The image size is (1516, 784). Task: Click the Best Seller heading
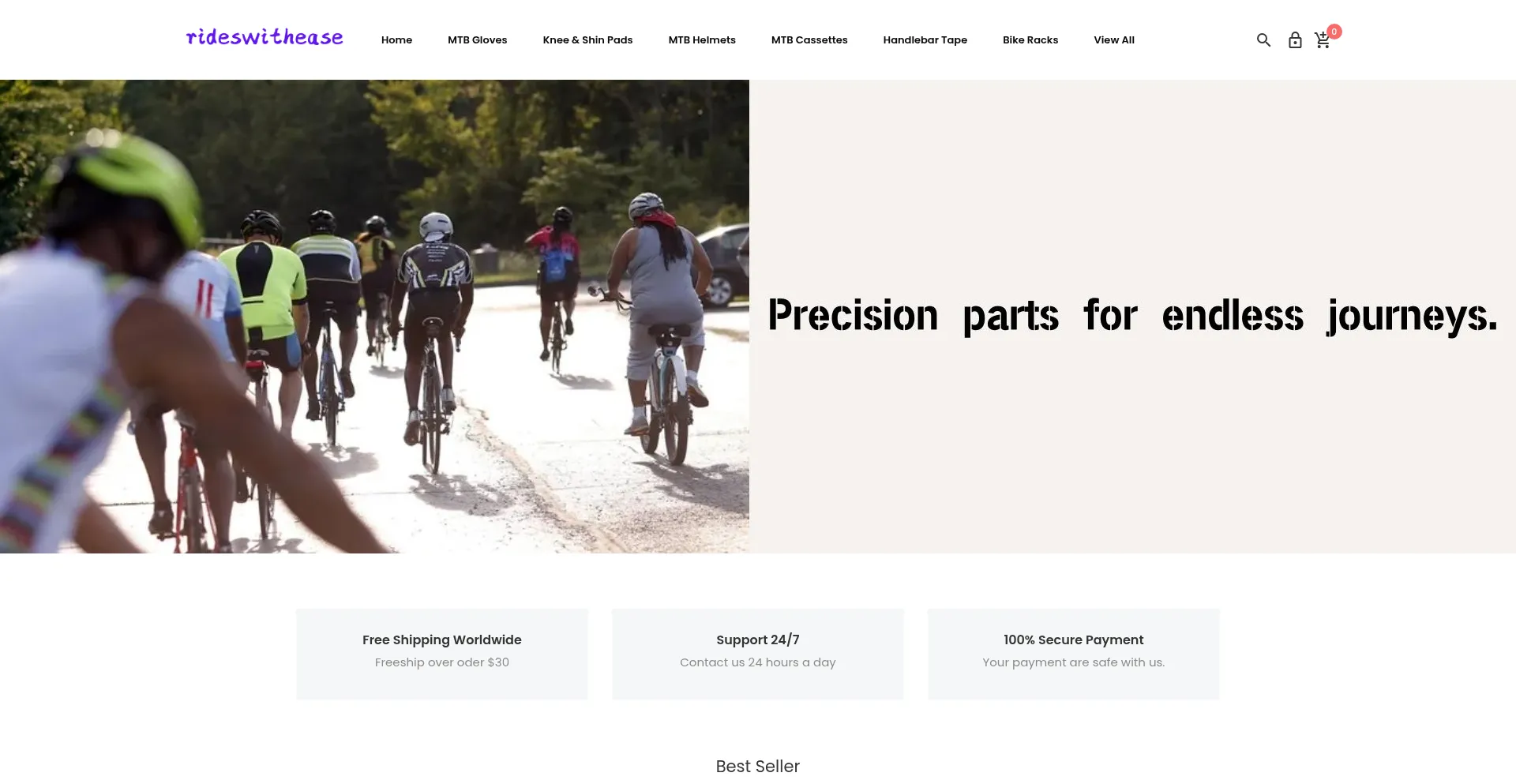[x=758, y=766]
